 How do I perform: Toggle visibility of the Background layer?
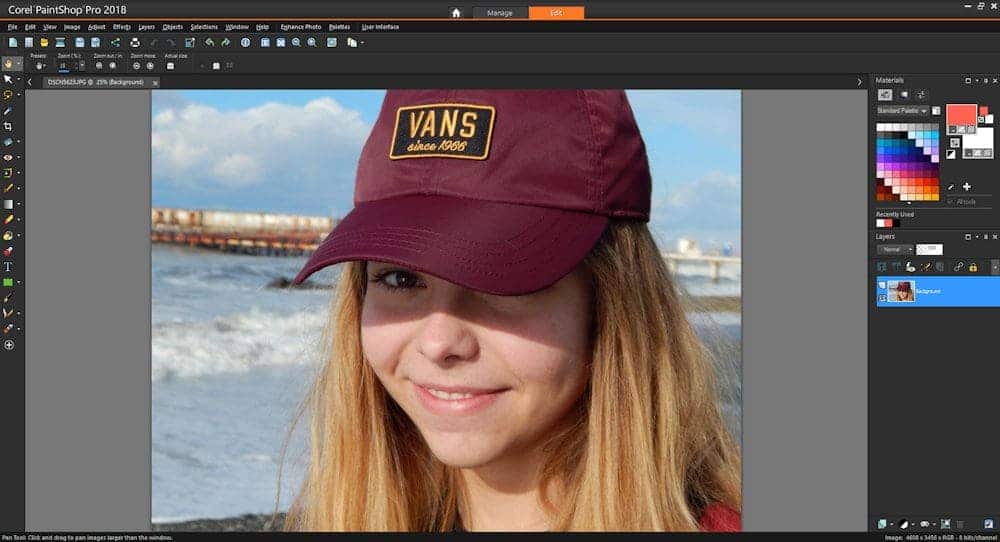click(x=882, y=286)
